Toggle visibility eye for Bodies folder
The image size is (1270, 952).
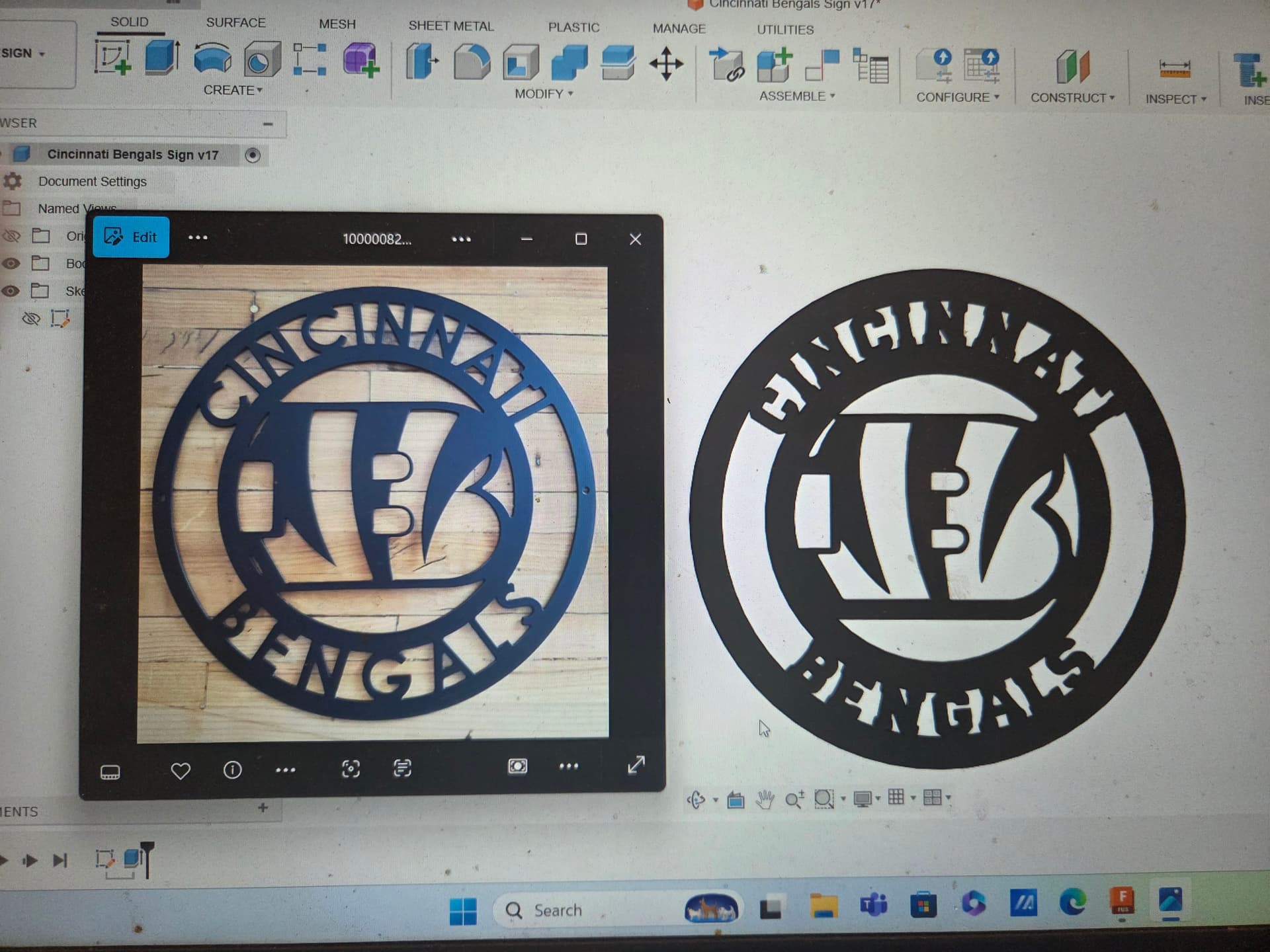11,263
